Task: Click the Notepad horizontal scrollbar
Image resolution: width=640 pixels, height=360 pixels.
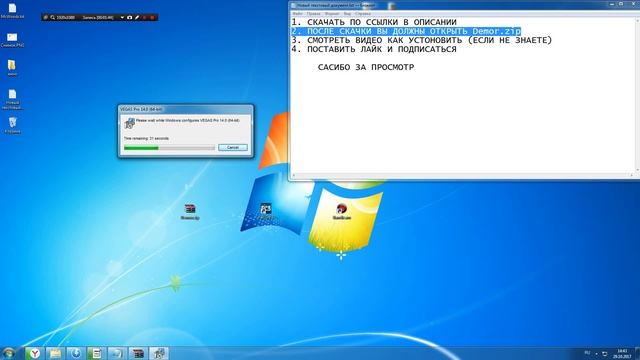Action: (462, 175)
